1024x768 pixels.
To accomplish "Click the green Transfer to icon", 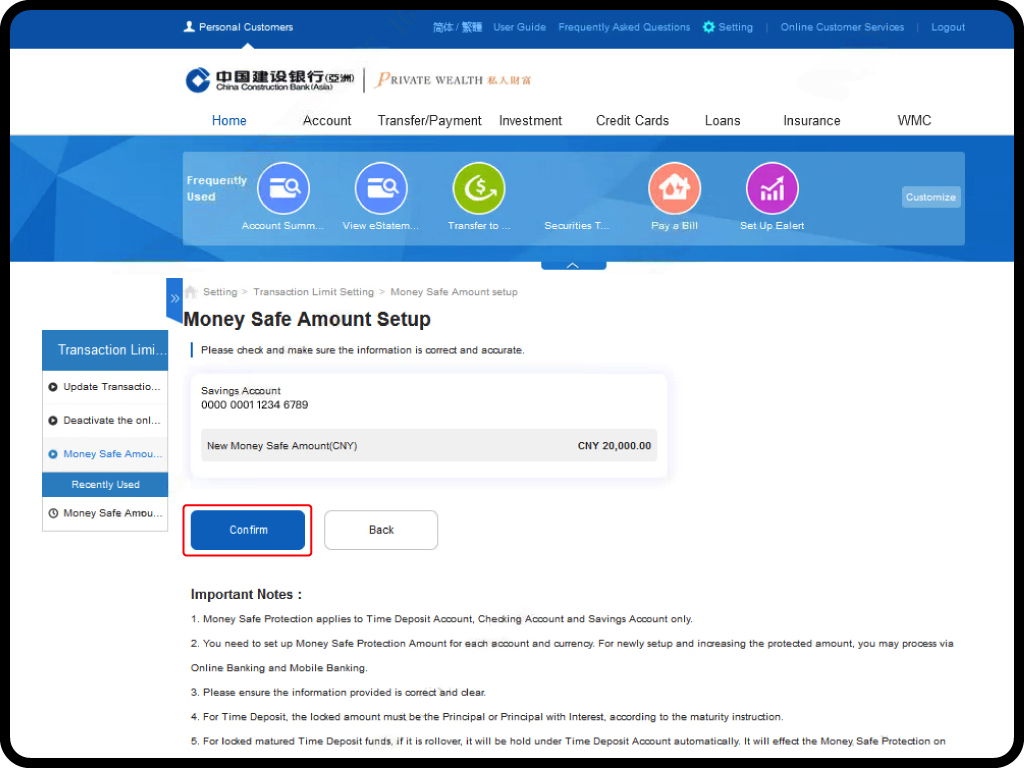I will click(479, 188).
